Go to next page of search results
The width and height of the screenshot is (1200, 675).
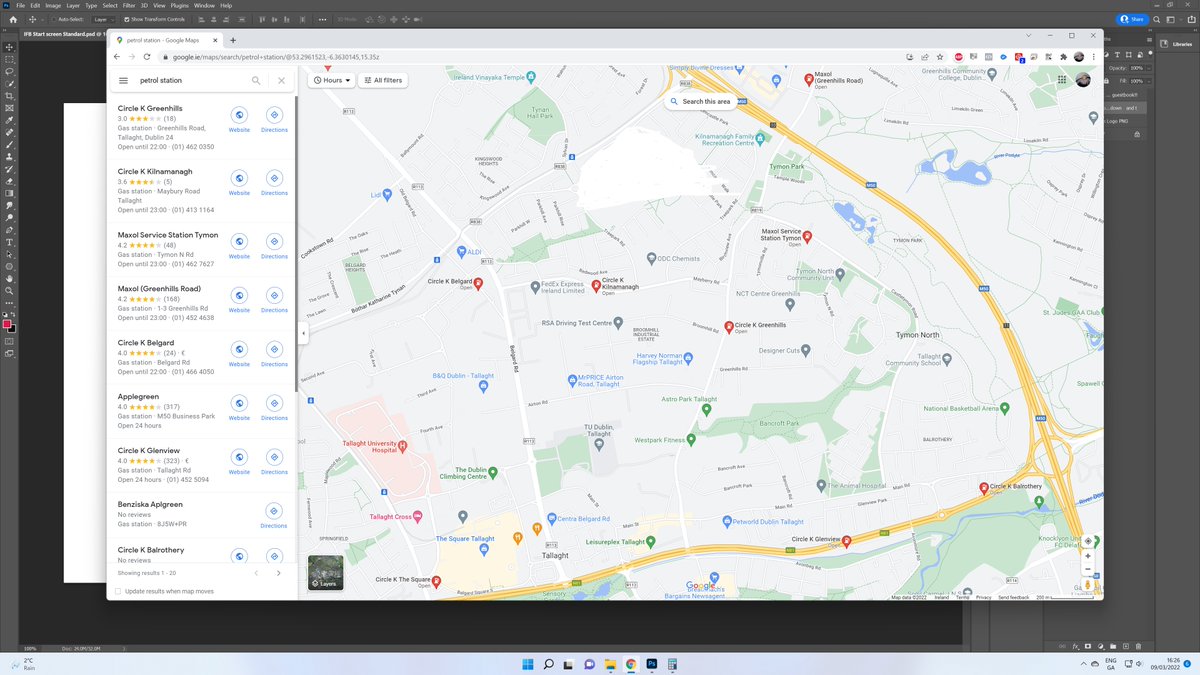[278, 573]
